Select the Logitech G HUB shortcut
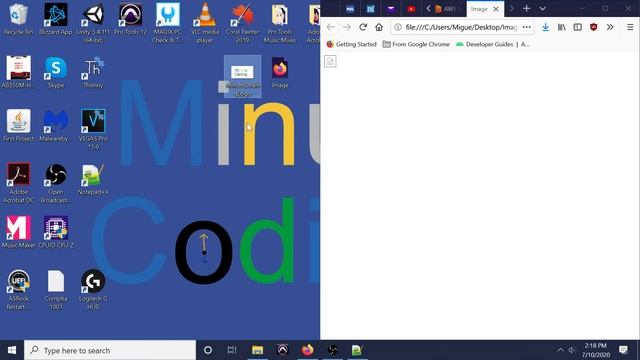Image resolution: width=640 pixels, height=360 pixels. 93,290
